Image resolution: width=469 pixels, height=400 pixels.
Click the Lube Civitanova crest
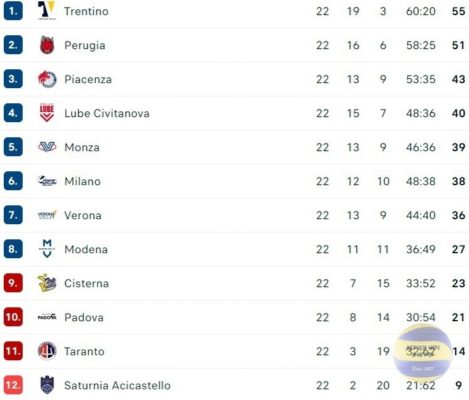coord(47,113)
